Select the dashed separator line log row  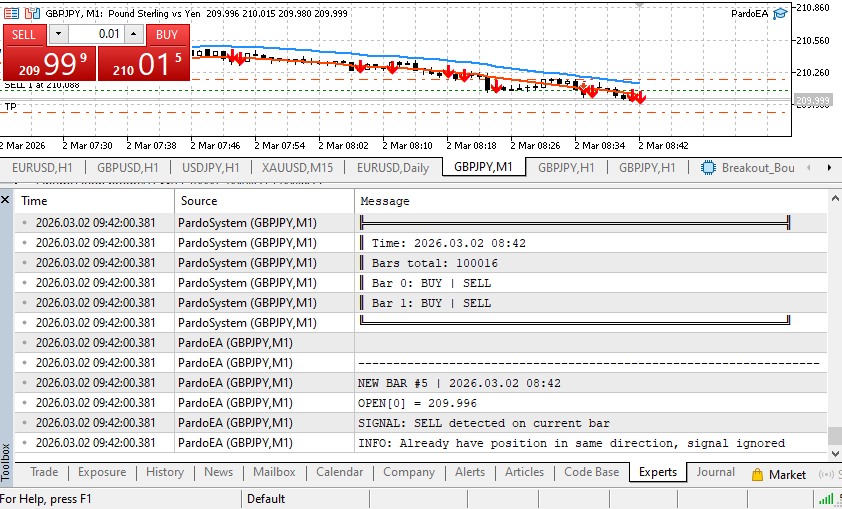pos(421,362)
